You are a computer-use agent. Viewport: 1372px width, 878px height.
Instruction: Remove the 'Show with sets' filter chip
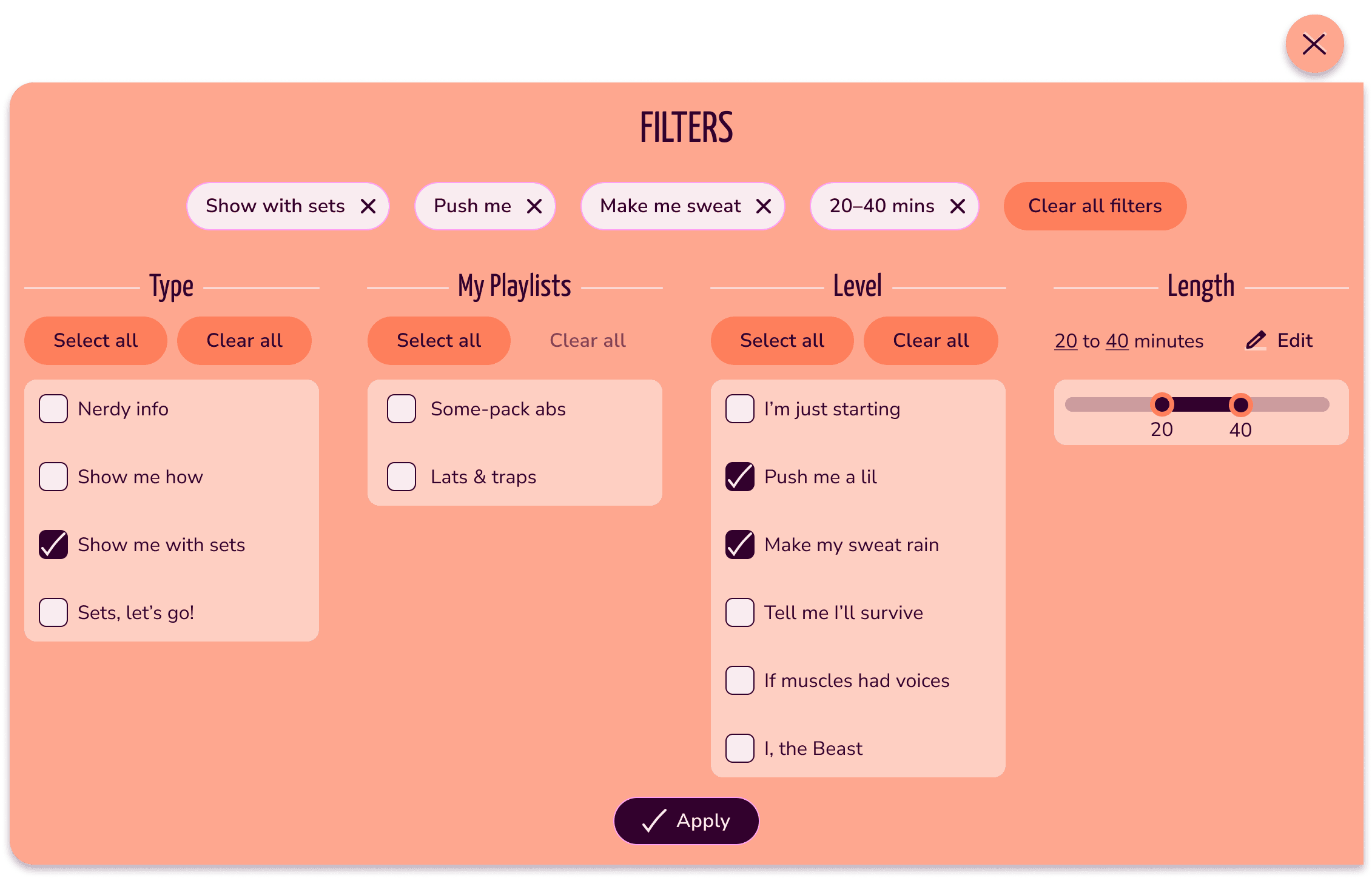coord(368,207)
